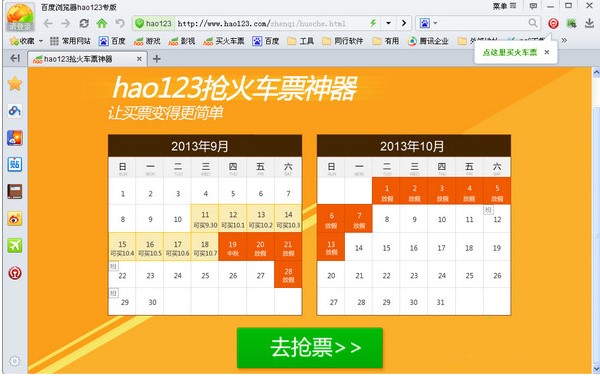Select October 7 holiday cell
This screenshot has width=600, height=376.
coord(359,219)
